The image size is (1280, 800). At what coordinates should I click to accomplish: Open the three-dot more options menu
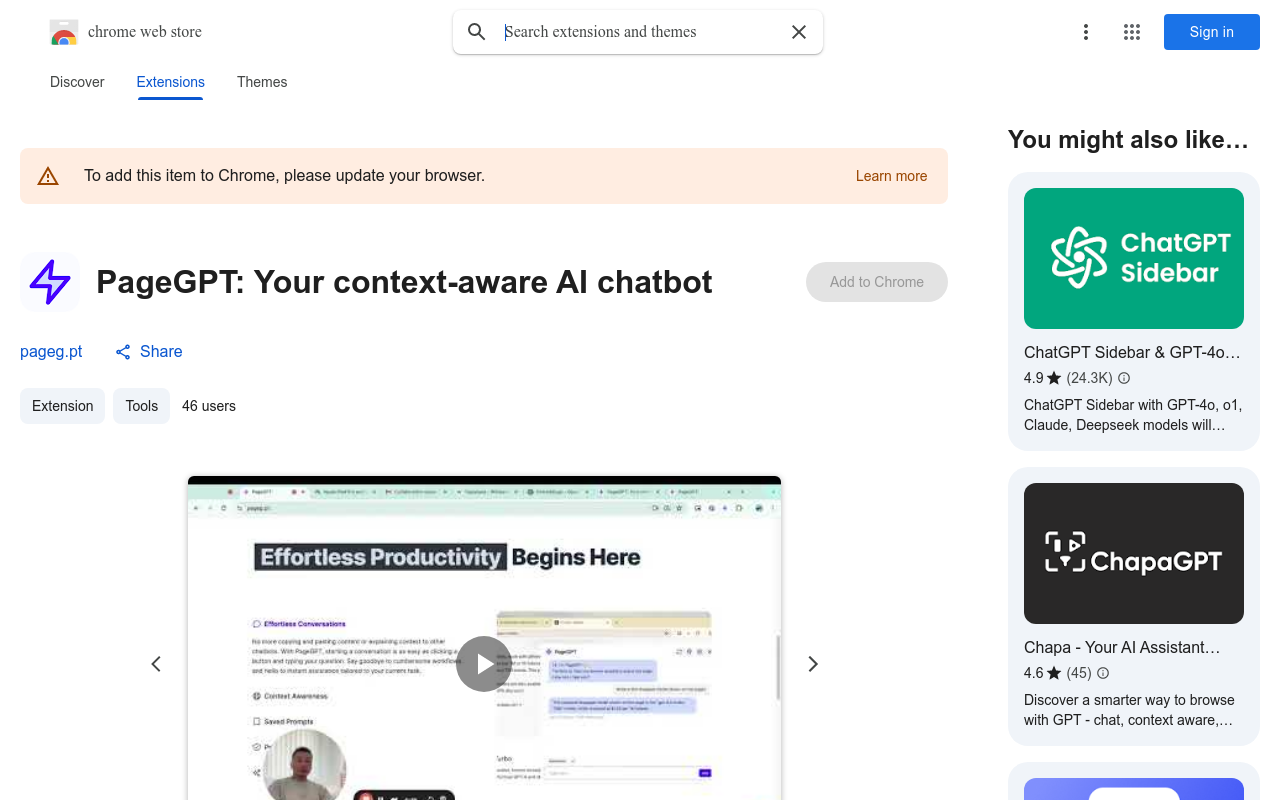point(1086,32)
